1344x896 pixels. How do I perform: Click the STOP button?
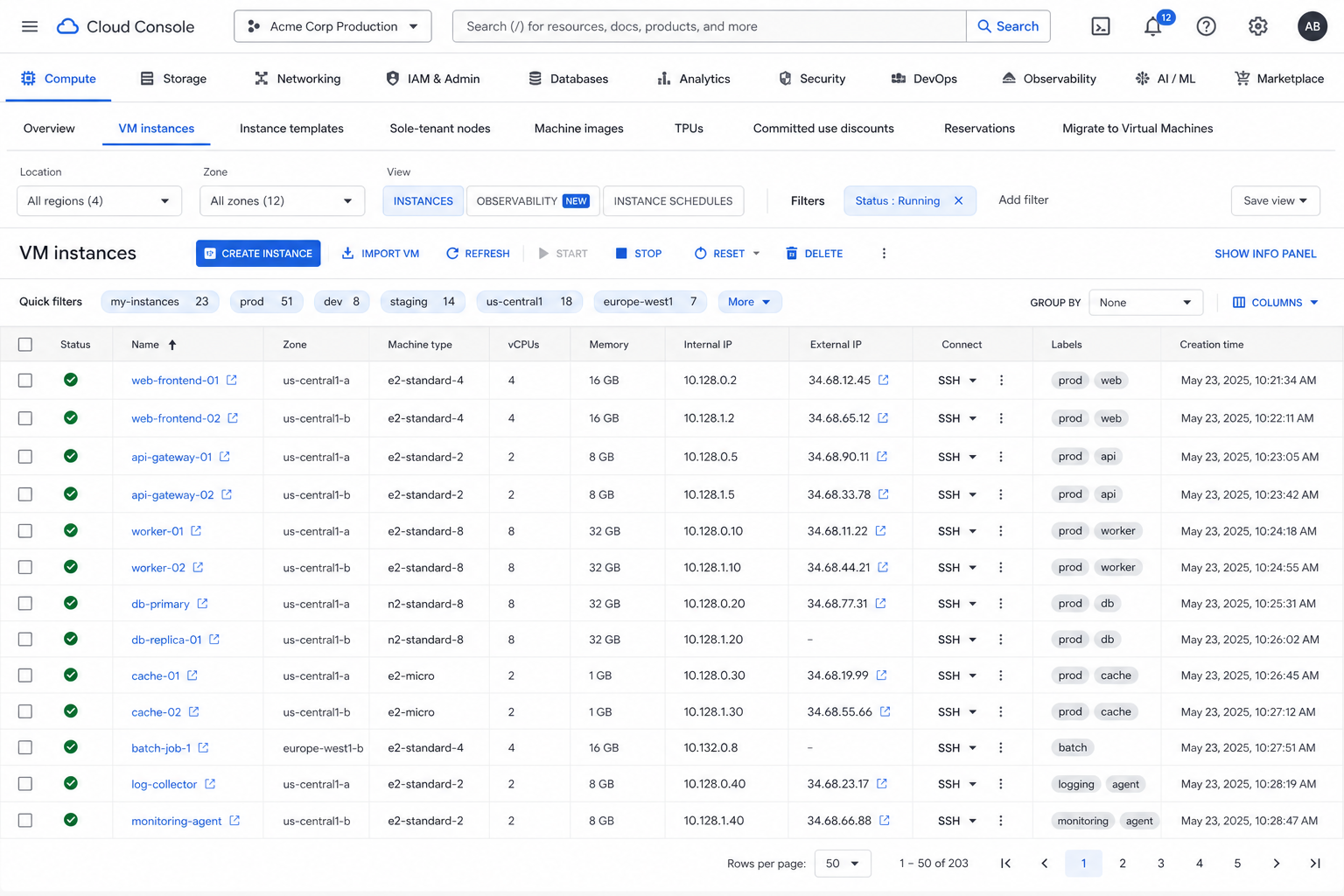pyautogui.click(x=639, y=253)
